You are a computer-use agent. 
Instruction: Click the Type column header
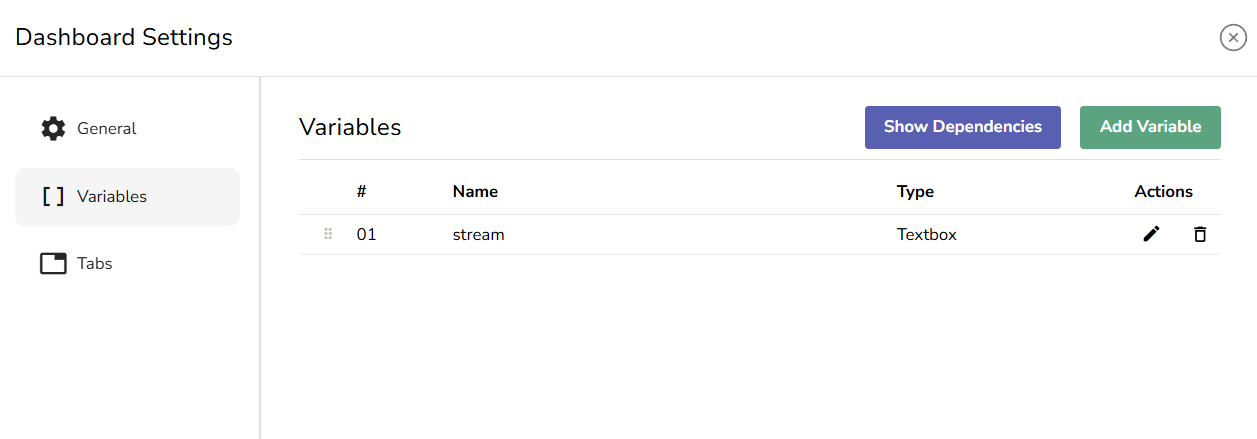(915, 192)
